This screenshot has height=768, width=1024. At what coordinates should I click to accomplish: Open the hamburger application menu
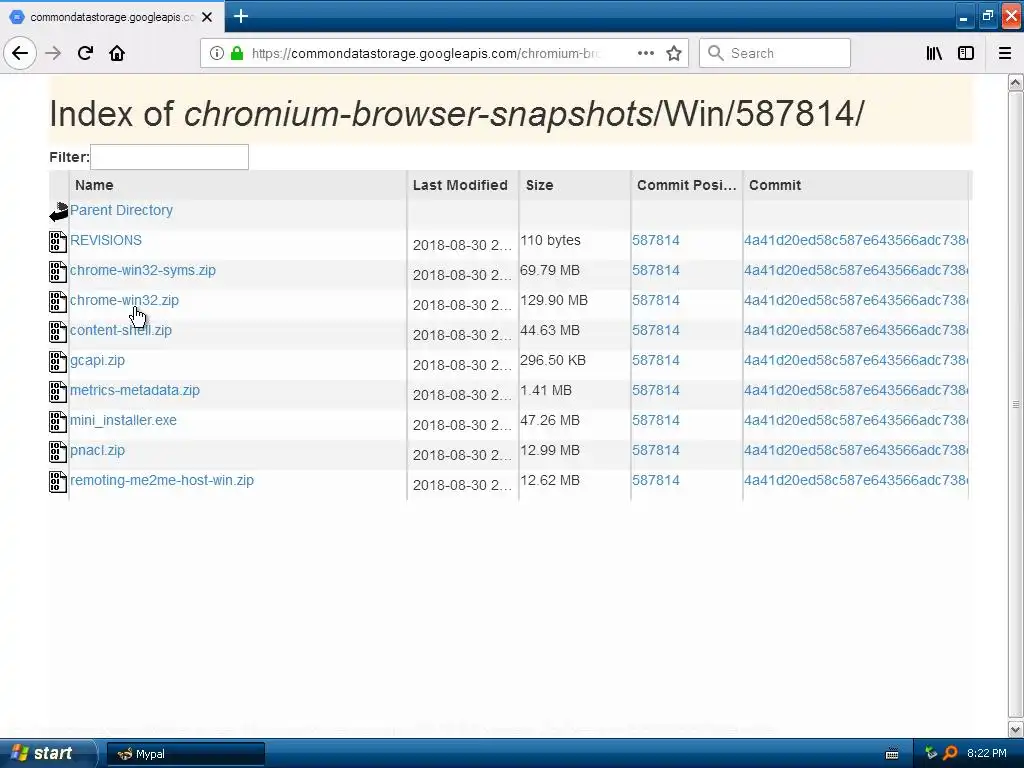(x=1004, y=53)
